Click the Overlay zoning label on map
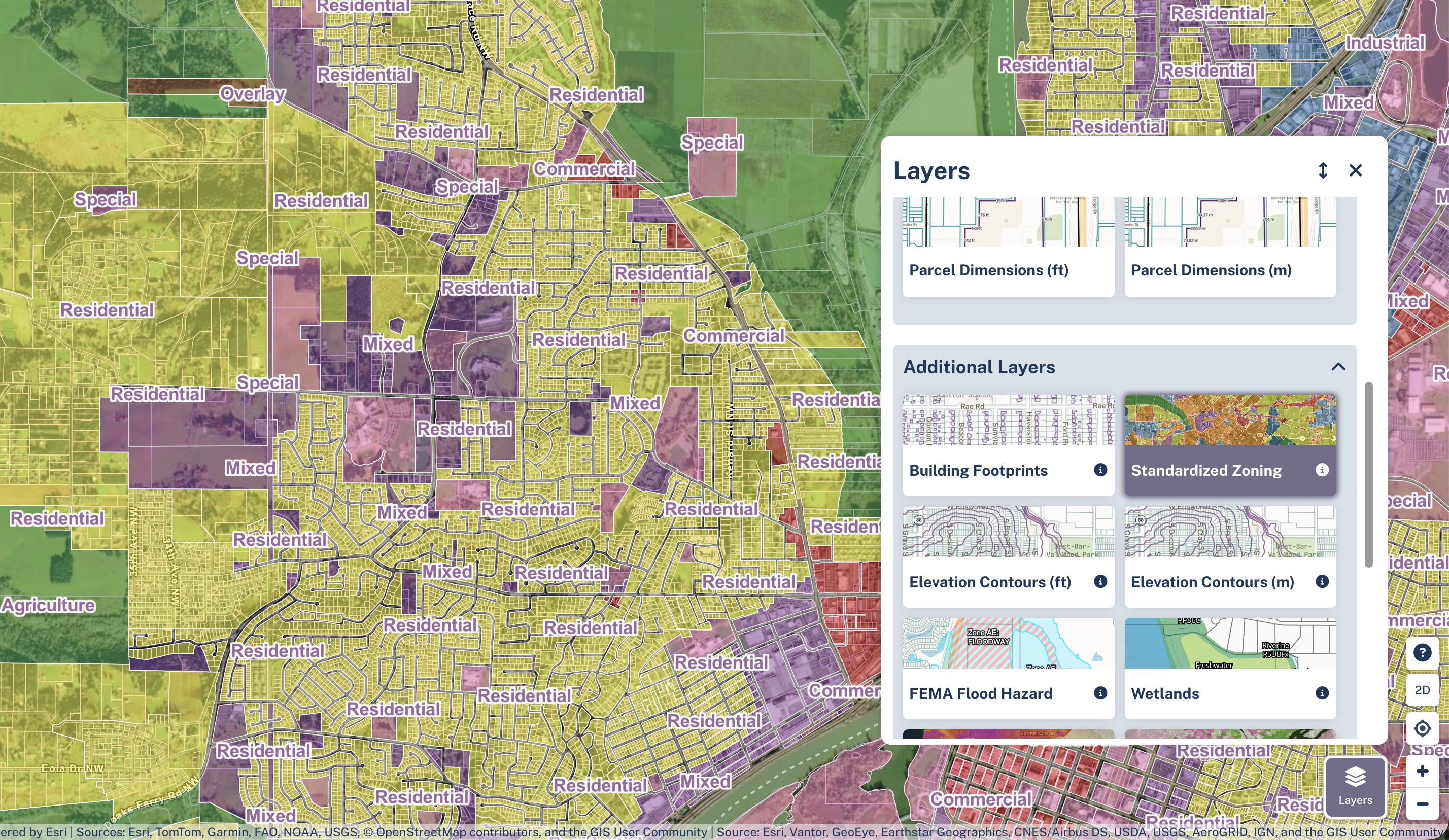1449x840 pixels. (253, 93)
